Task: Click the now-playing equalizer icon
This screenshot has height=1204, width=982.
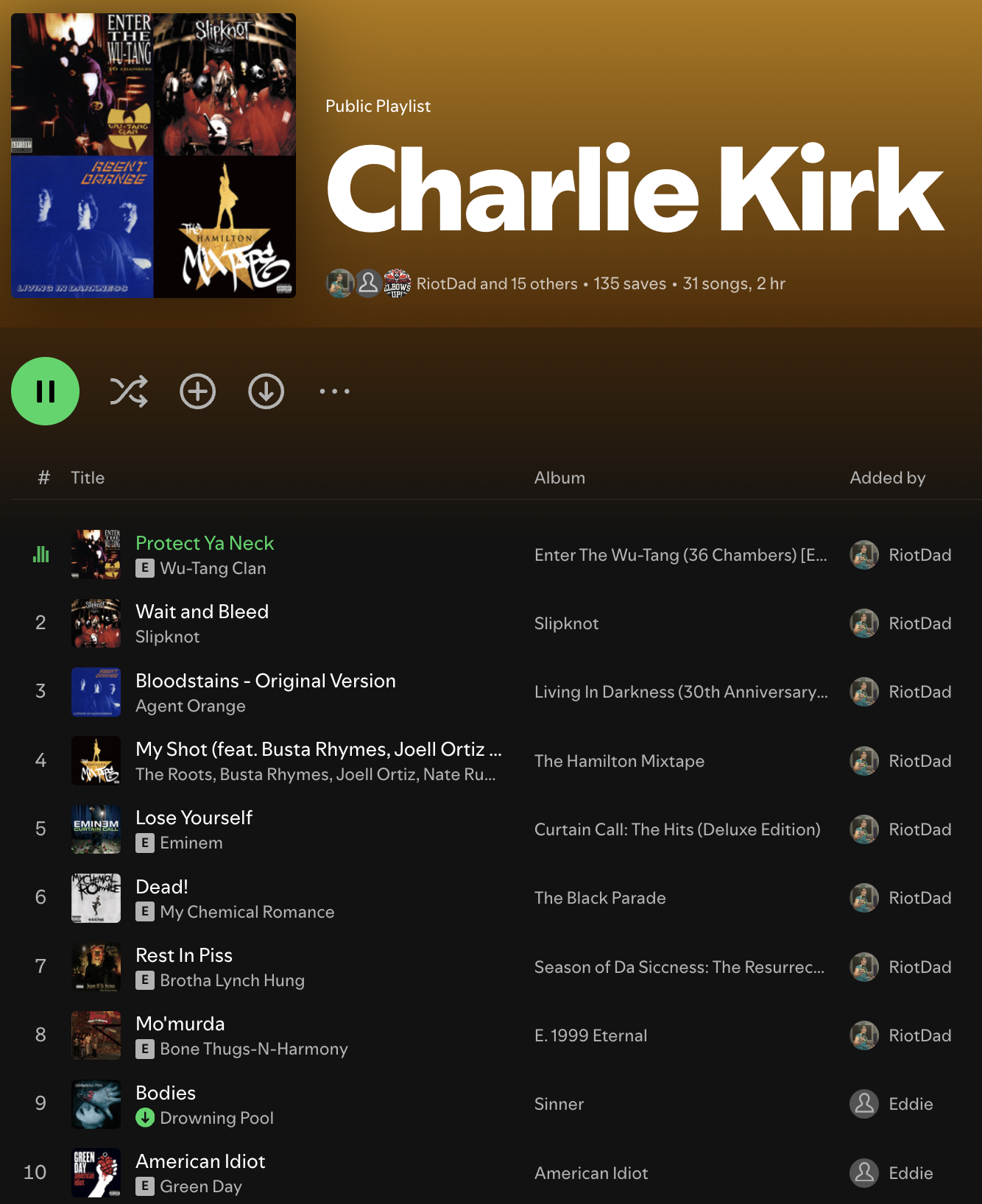Action: coord(41,554)
